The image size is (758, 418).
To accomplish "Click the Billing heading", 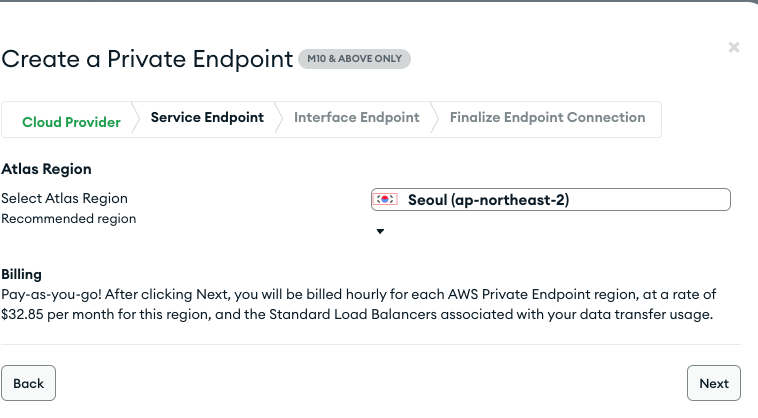I will (21, 273).
